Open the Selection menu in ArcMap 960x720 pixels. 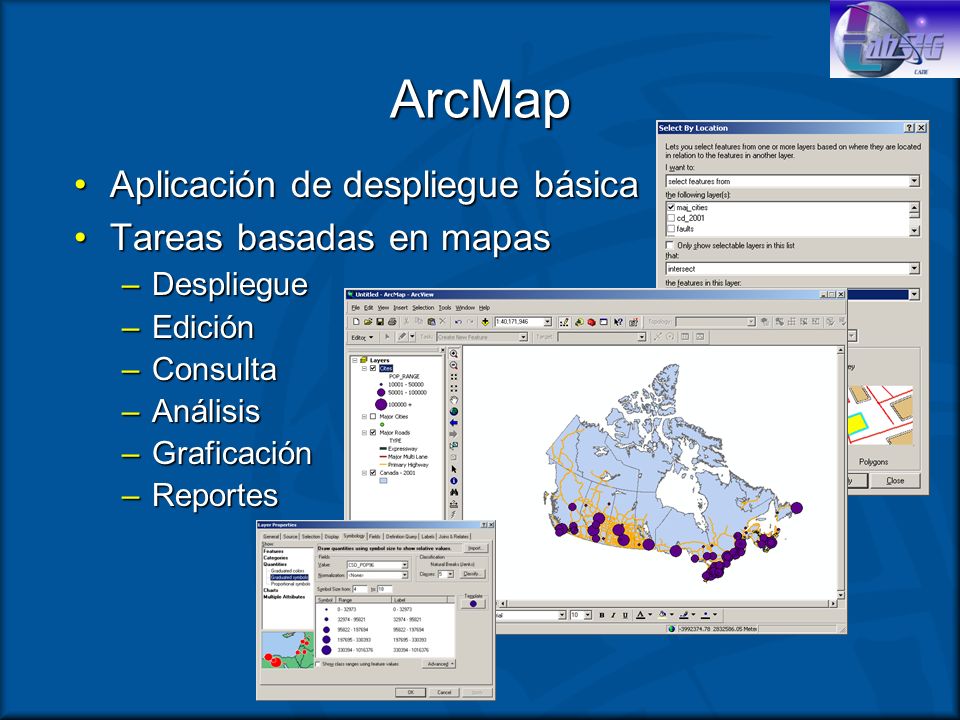click(422, 307)
